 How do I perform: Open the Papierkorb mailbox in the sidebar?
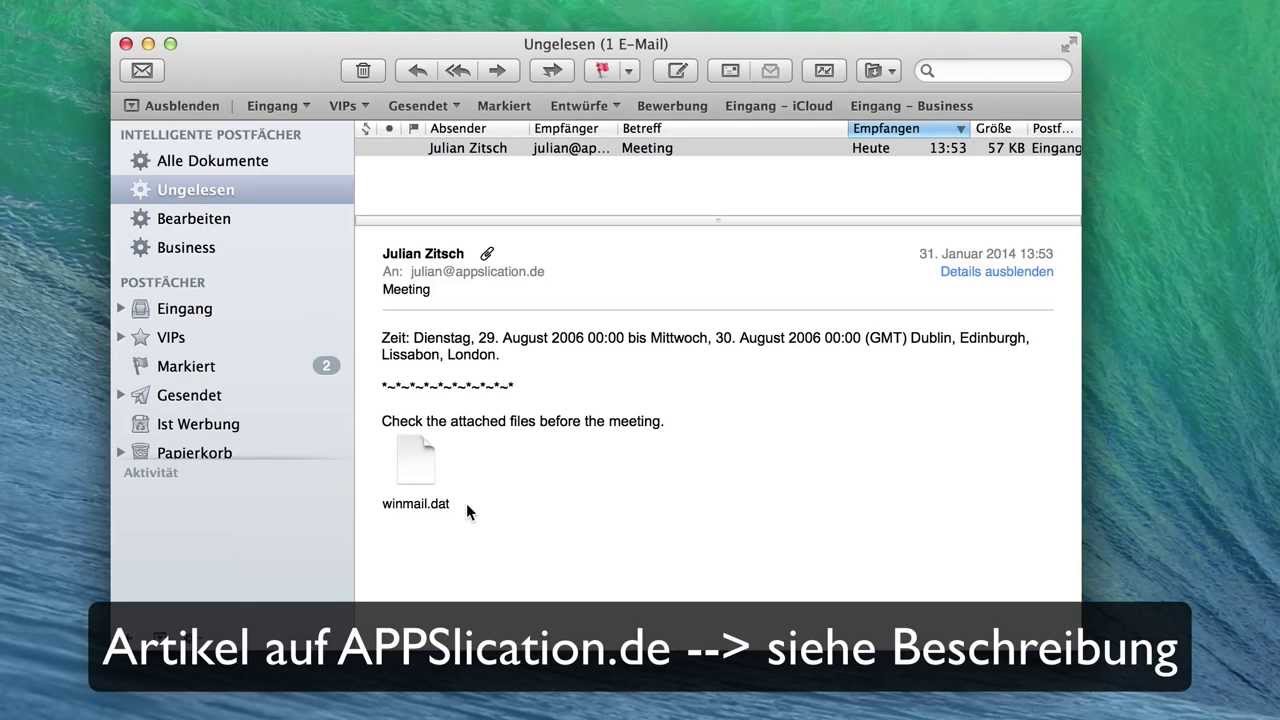pos(194,453)
